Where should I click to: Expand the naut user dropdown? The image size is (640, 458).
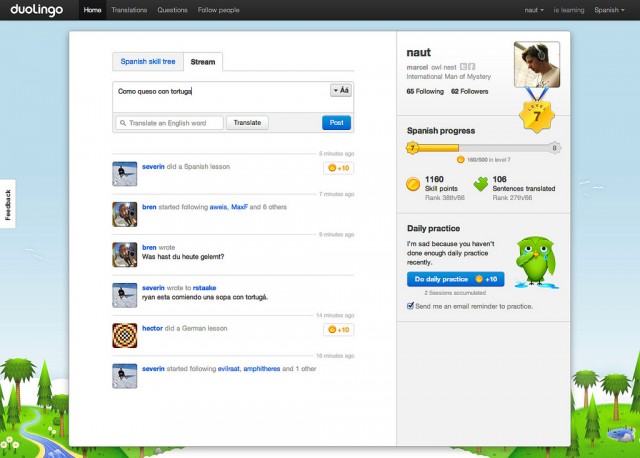click(x=534, y=10)
